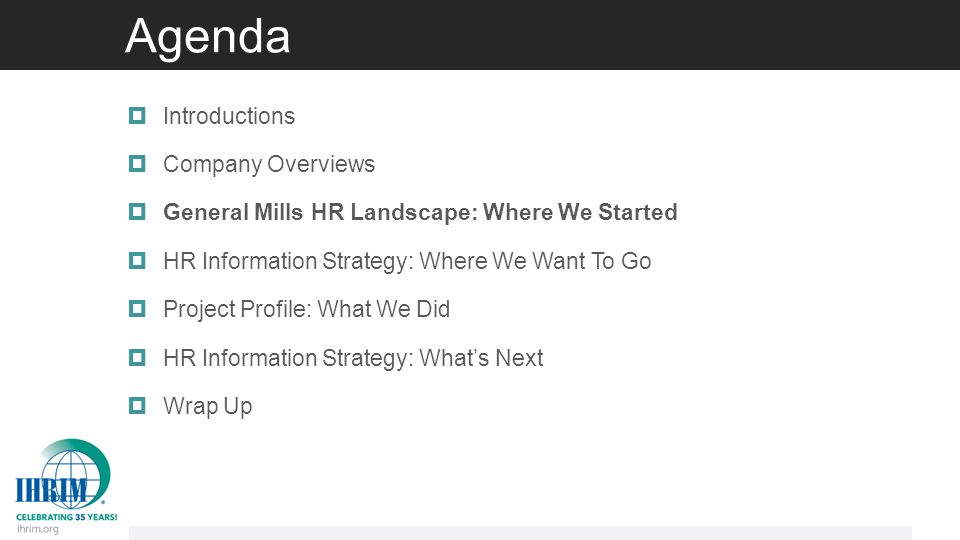
Task: Select the Introductions agenda item
Action: coord(229,116)
